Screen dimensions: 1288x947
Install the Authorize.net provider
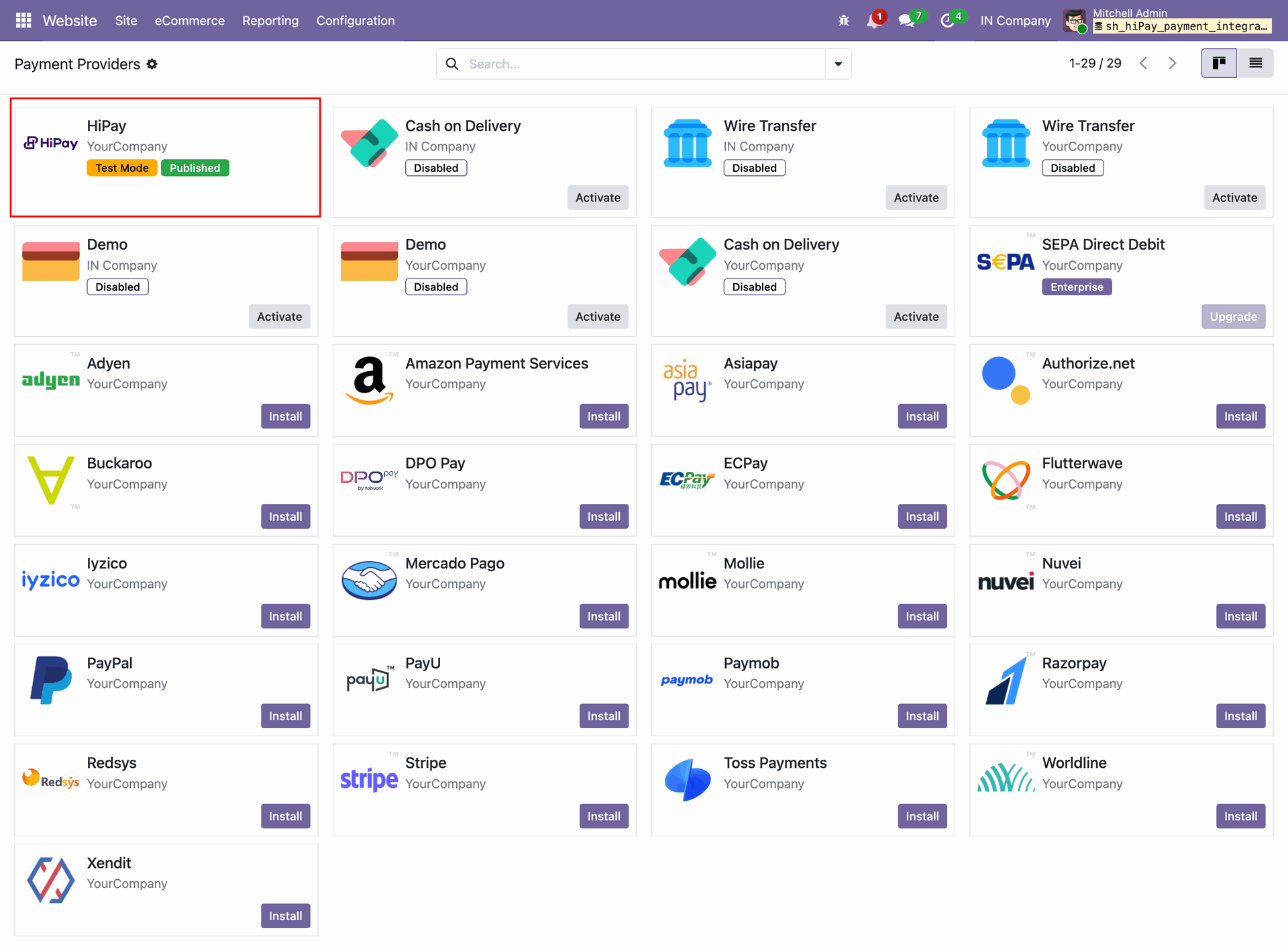(1240, 416)
